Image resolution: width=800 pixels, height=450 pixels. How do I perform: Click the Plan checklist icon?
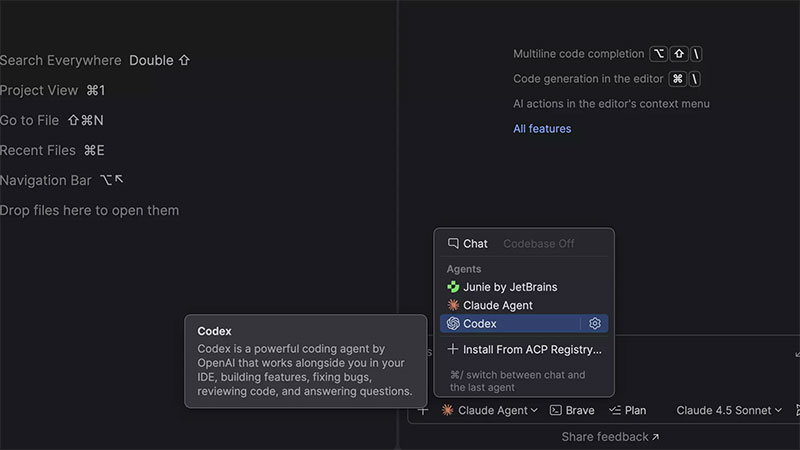click(615, 410)
